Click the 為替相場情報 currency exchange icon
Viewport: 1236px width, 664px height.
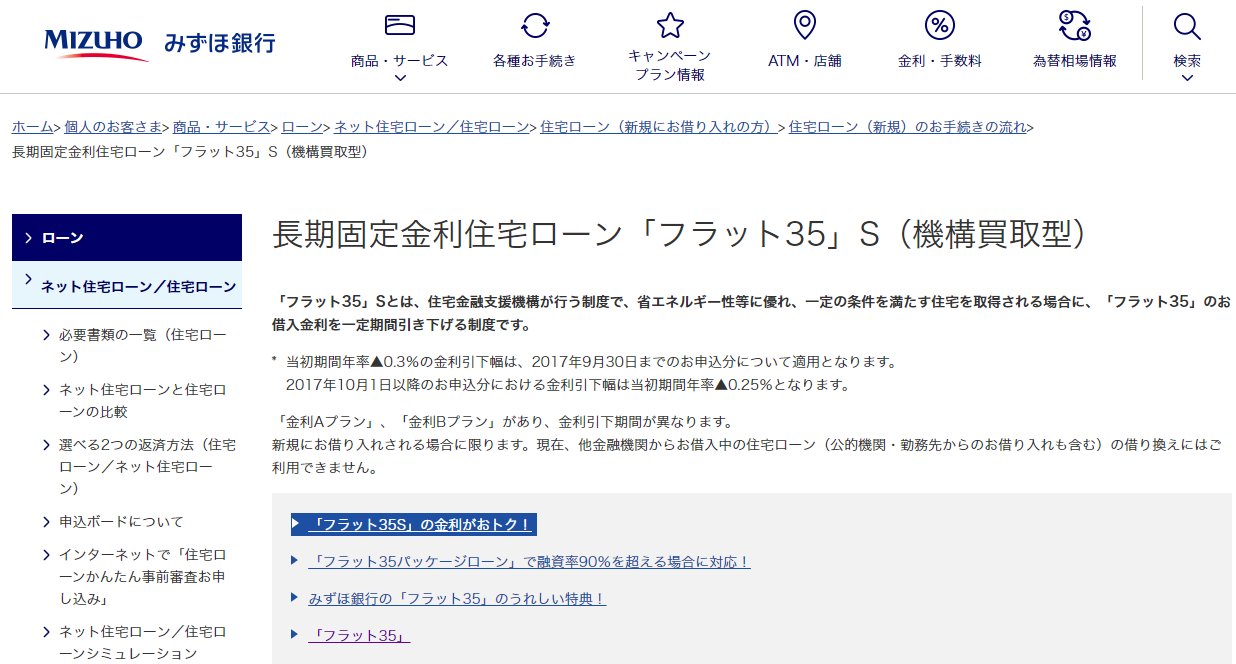(x=1074, y=25)
